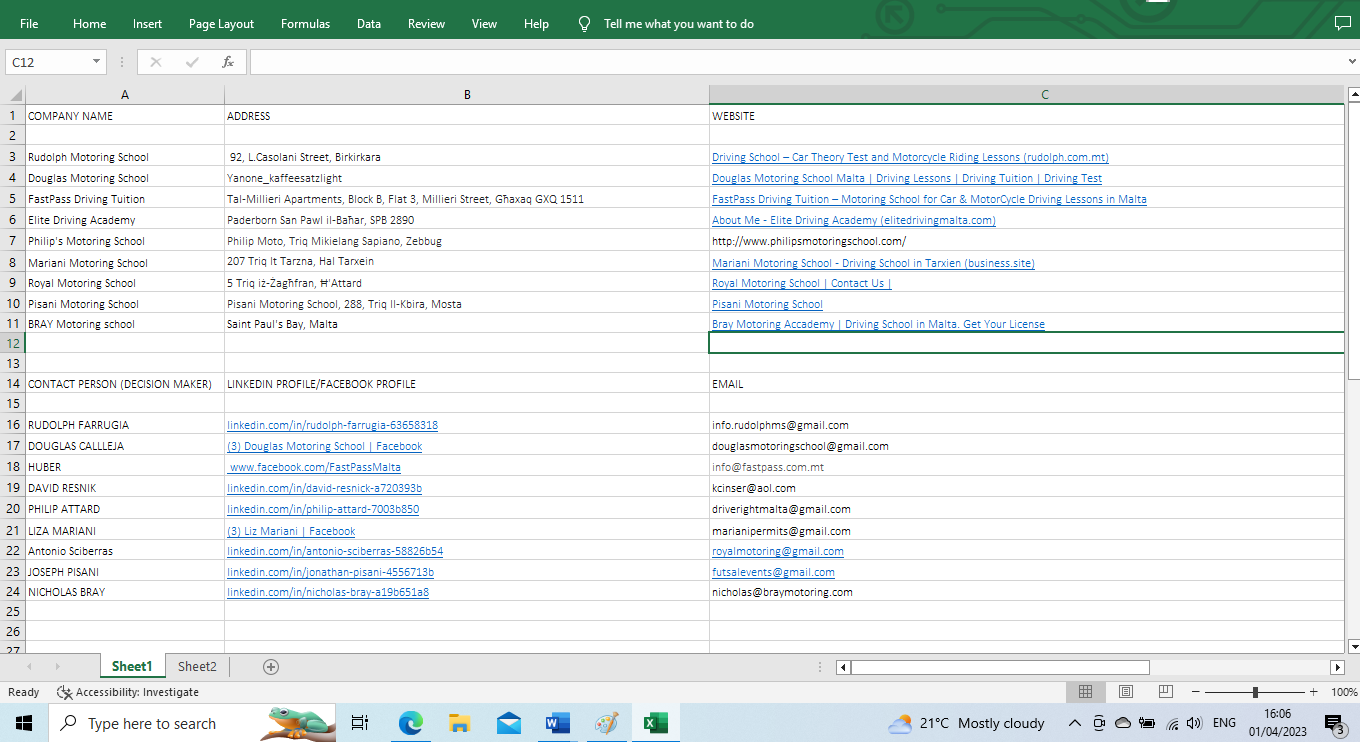The height and width of the screenshot is (742, 1360).
Task: Click the Normal view icon
Action: [1085, 692]
